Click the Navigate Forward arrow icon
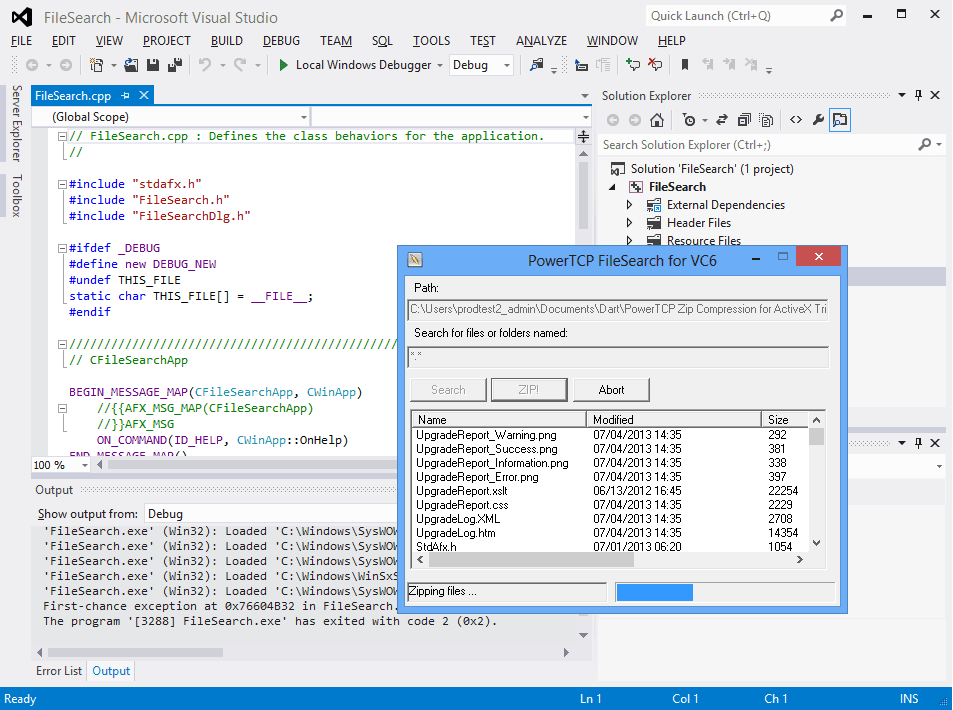 66,65
